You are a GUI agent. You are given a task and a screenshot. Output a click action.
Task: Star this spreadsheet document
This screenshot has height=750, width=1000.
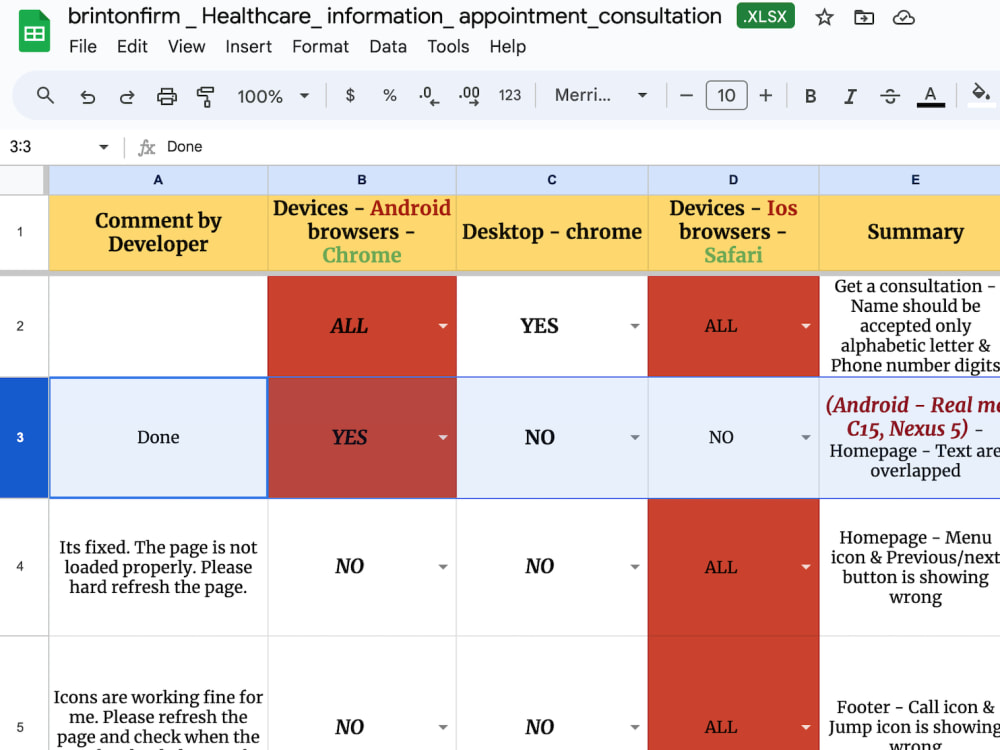[x=824, y=17]
